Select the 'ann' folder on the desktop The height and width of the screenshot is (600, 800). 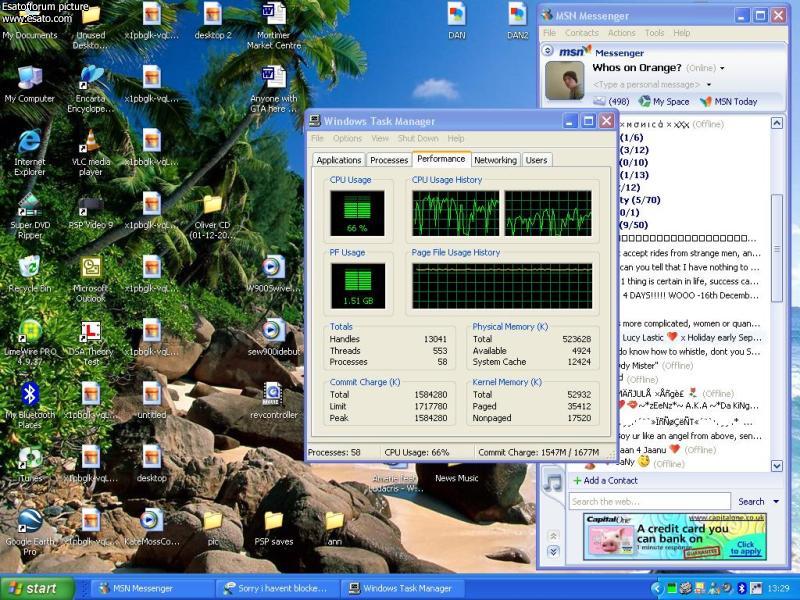click(335, 528)
